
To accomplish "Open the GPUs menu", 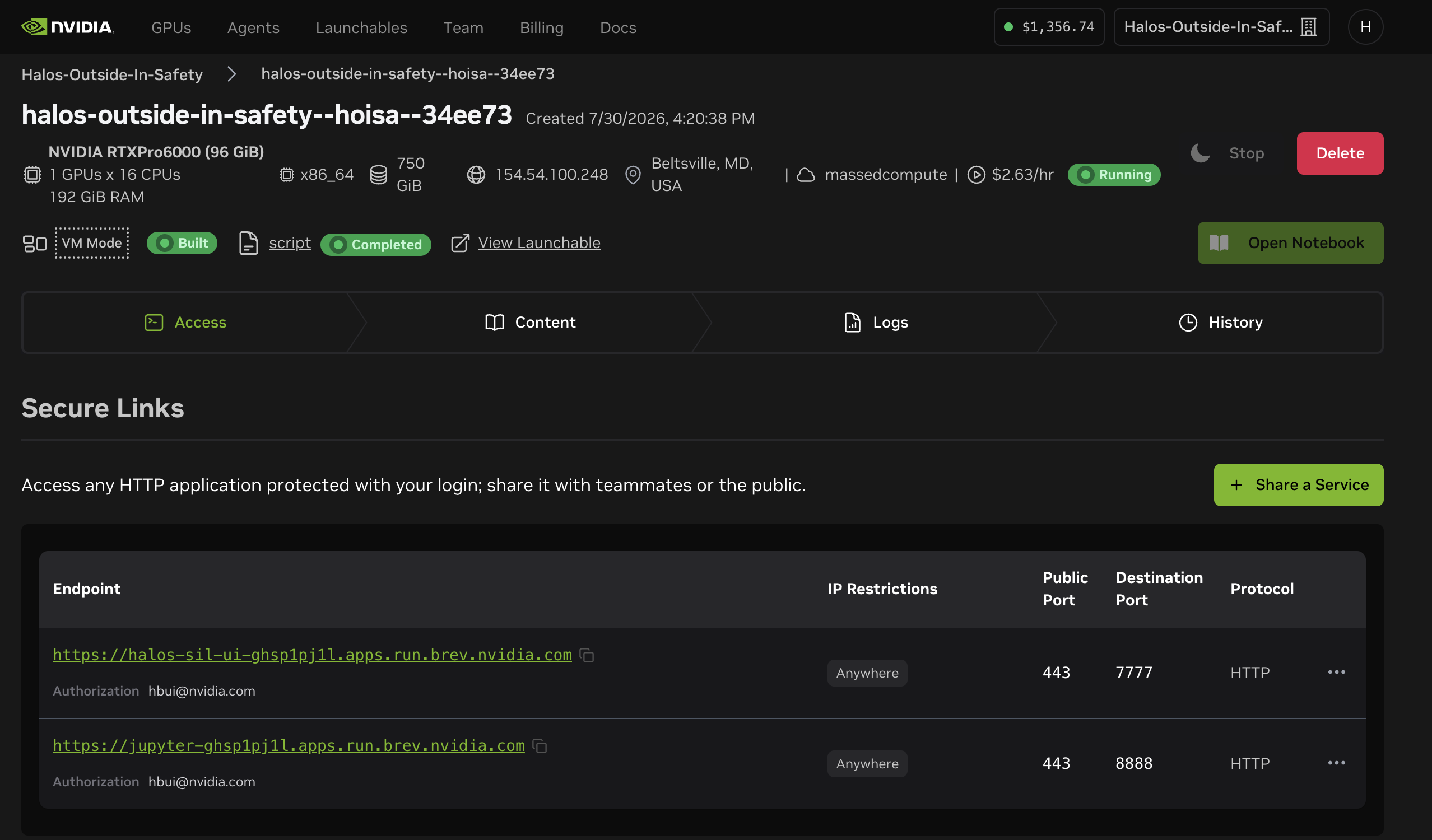I will click(x=171, y=27).
